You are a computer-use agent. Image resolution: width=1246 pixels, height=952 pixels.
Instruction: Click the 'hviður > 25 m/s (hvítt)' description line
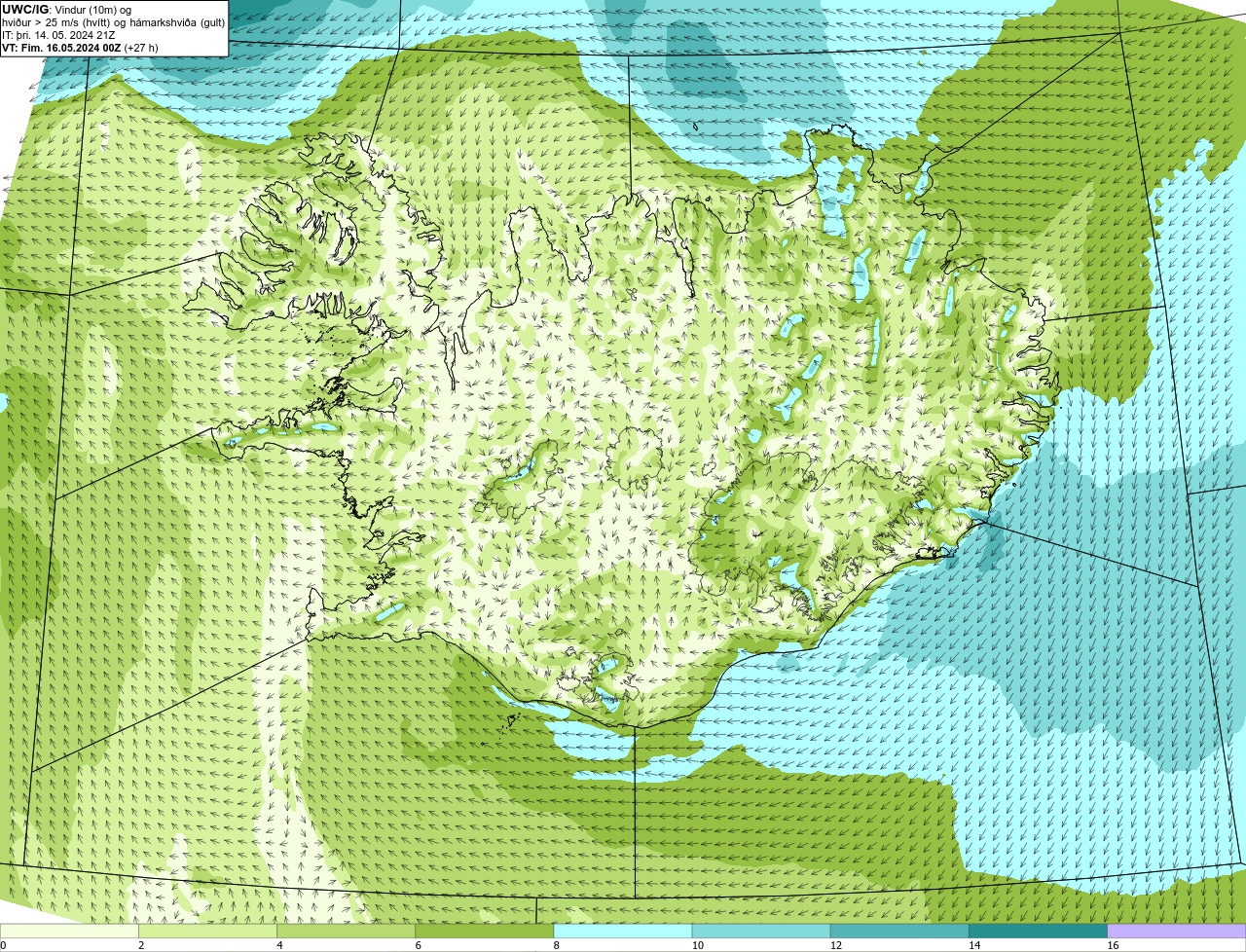pyautogui.click(x=113, y=22)
